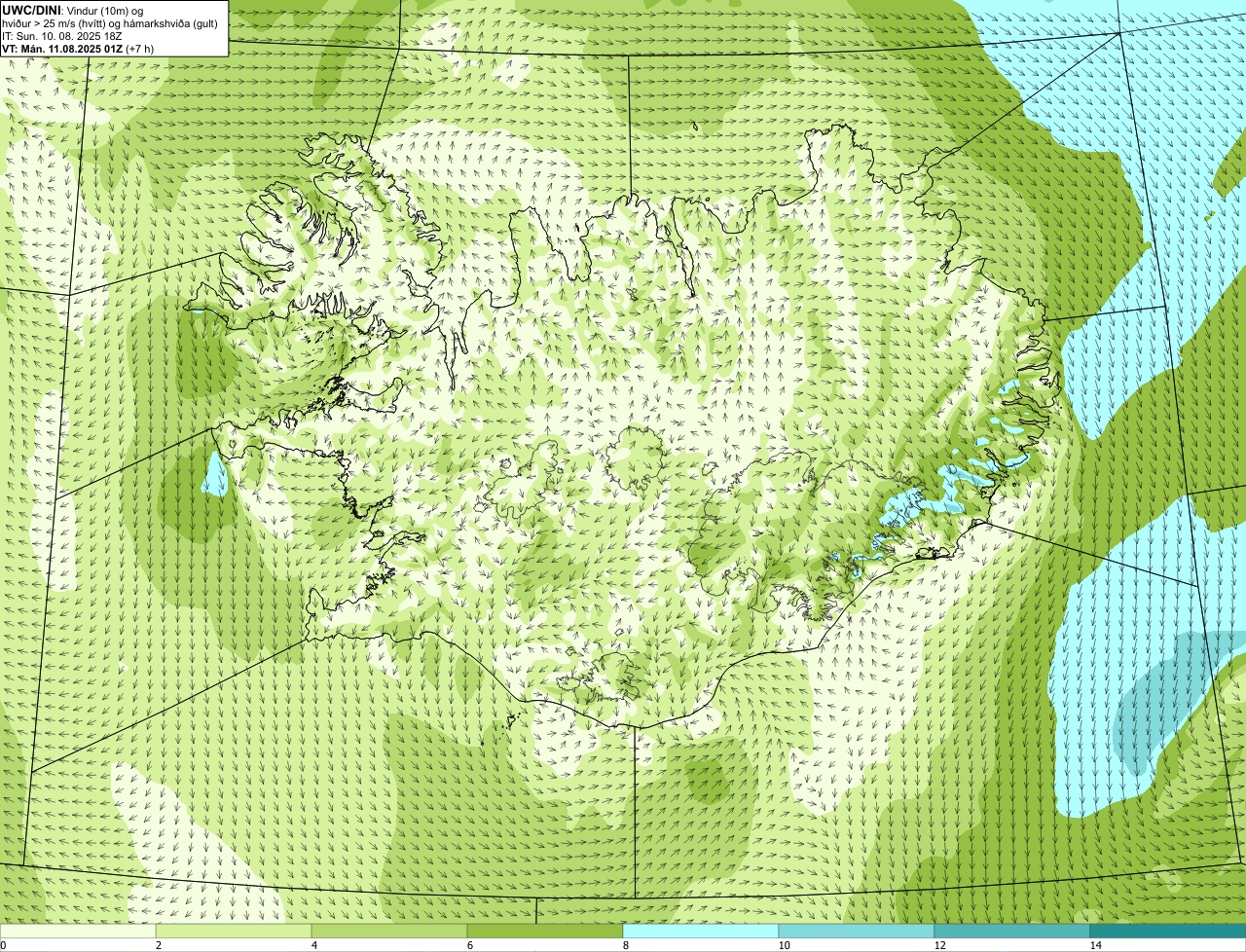Click the 6–8 m/s dark green swatch

(x=545, y=931)
